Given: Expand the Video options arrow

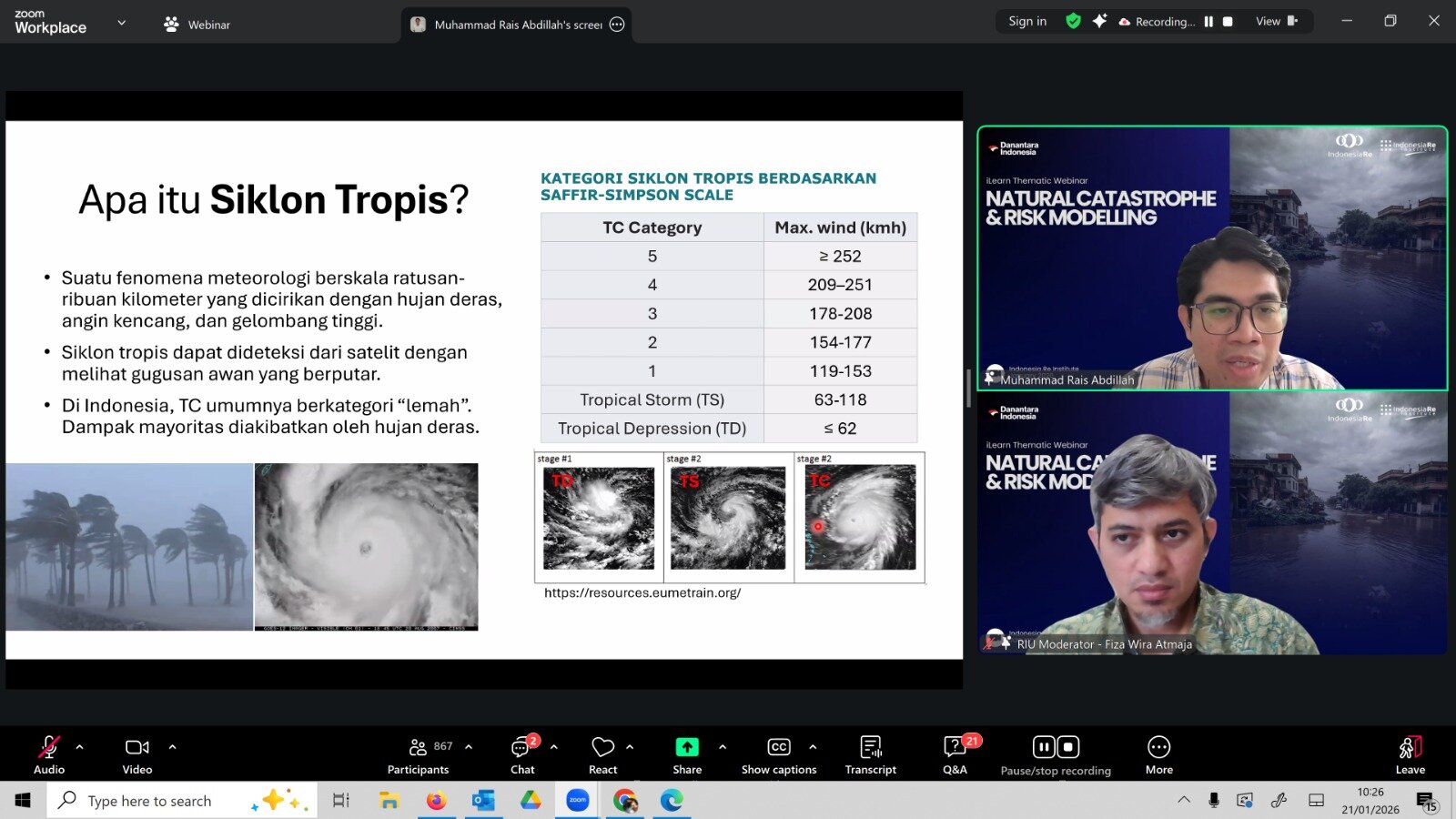Looking at the screenshot, I should [172, 747].
